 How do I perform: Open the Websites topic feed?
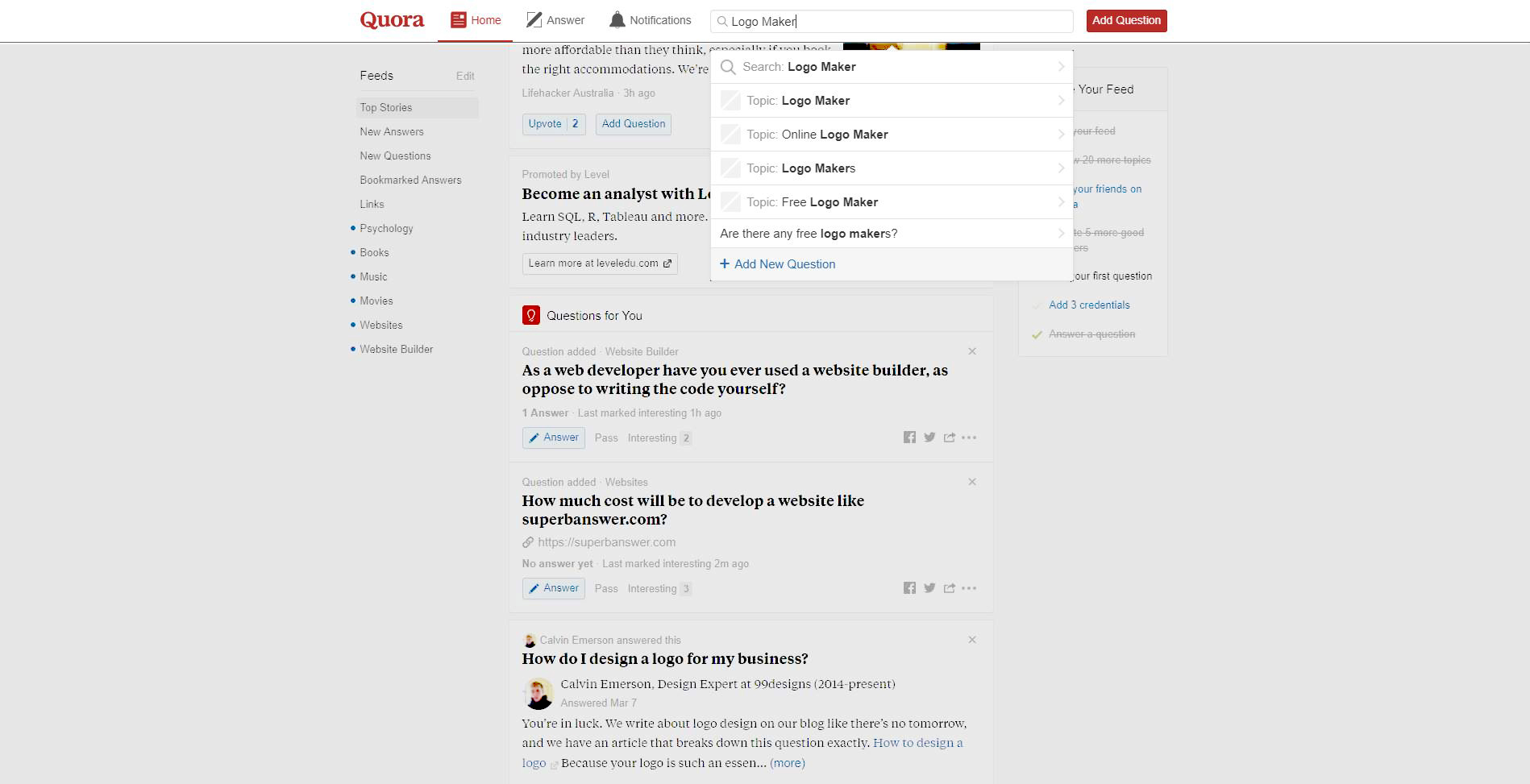[381, 326]
